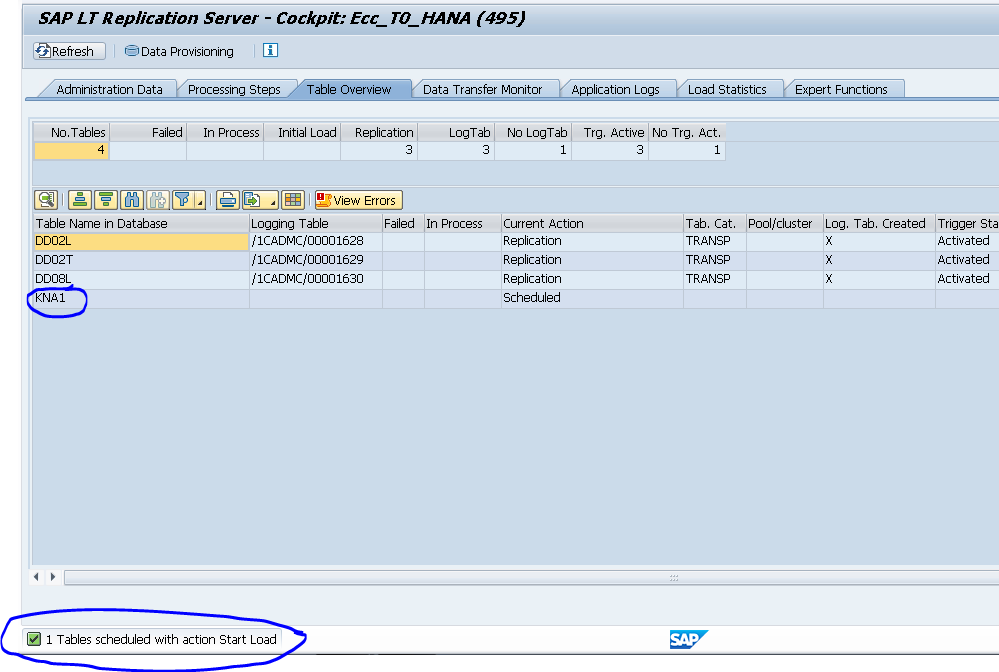Open View Errors
The image size is (999, 672).
pyautogui.click(x=357, y=200)
